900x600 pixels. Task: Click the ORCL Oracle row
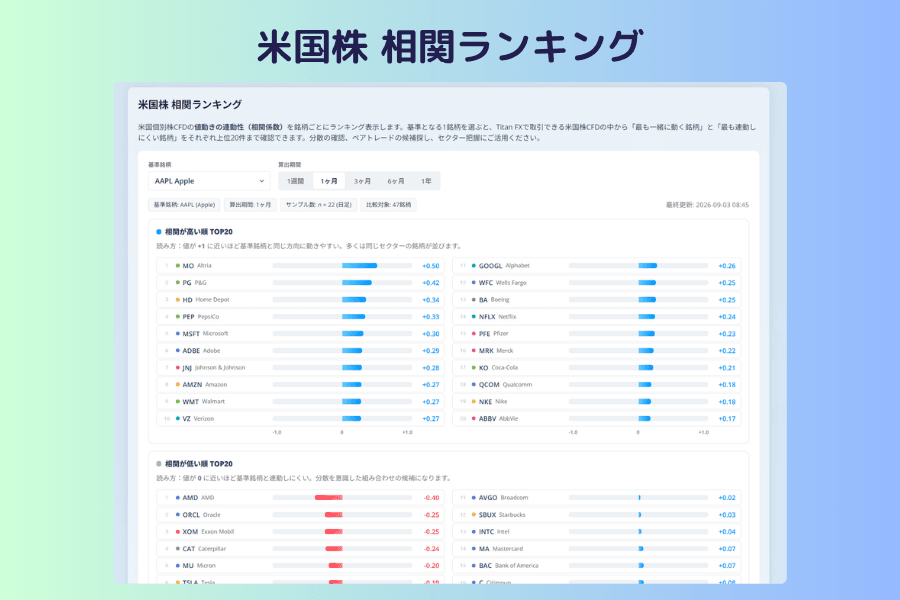[x=300, y=514]
